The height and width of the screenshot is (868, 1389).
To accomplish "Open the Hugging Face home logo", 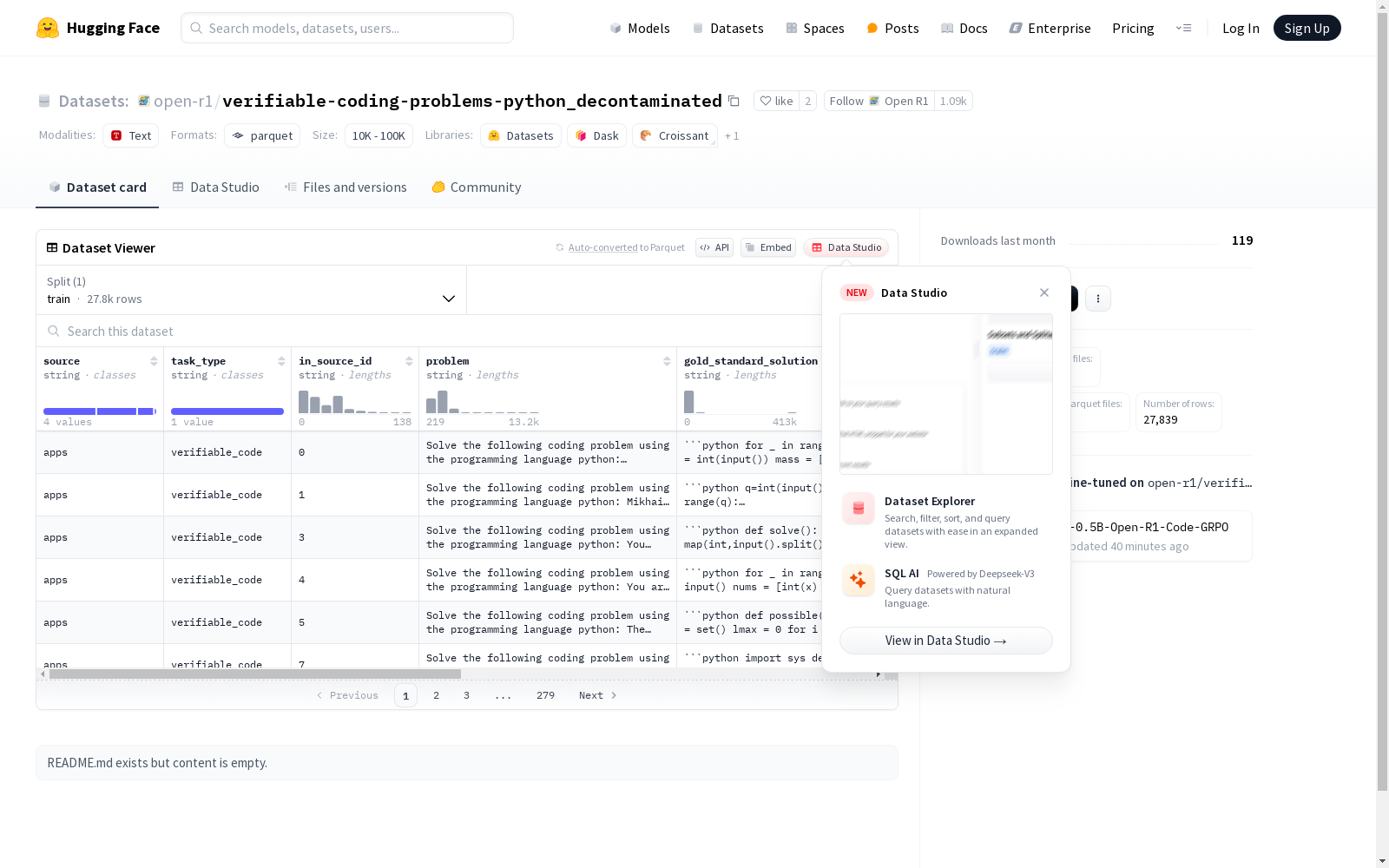I will [98, 28].
